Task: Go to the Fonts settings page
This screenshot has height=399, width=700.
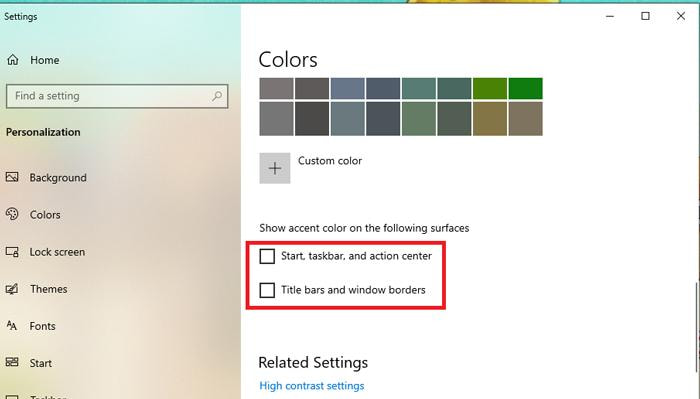Action: (42, 326)
